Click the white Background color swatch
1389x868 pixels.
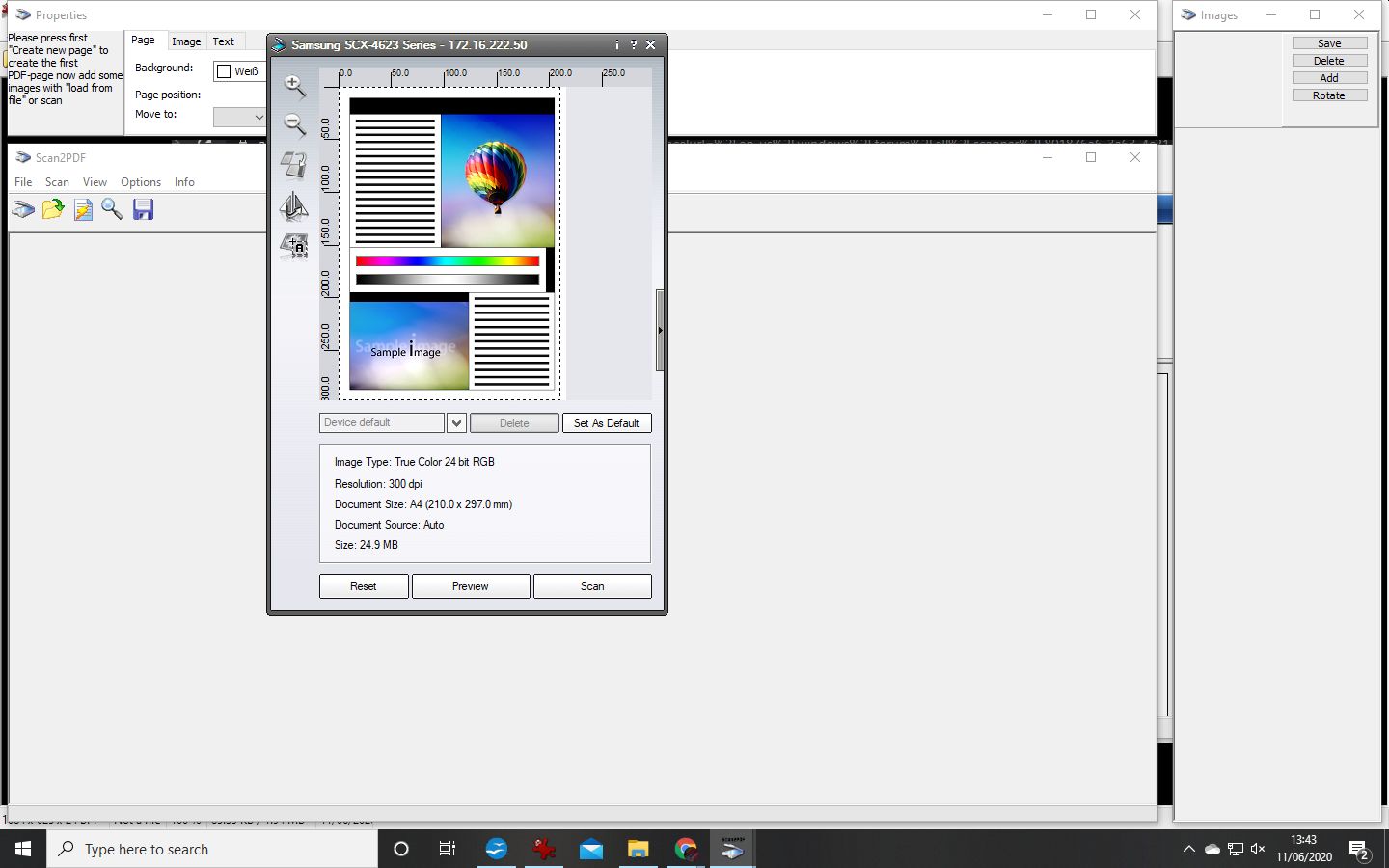(224, 71)
